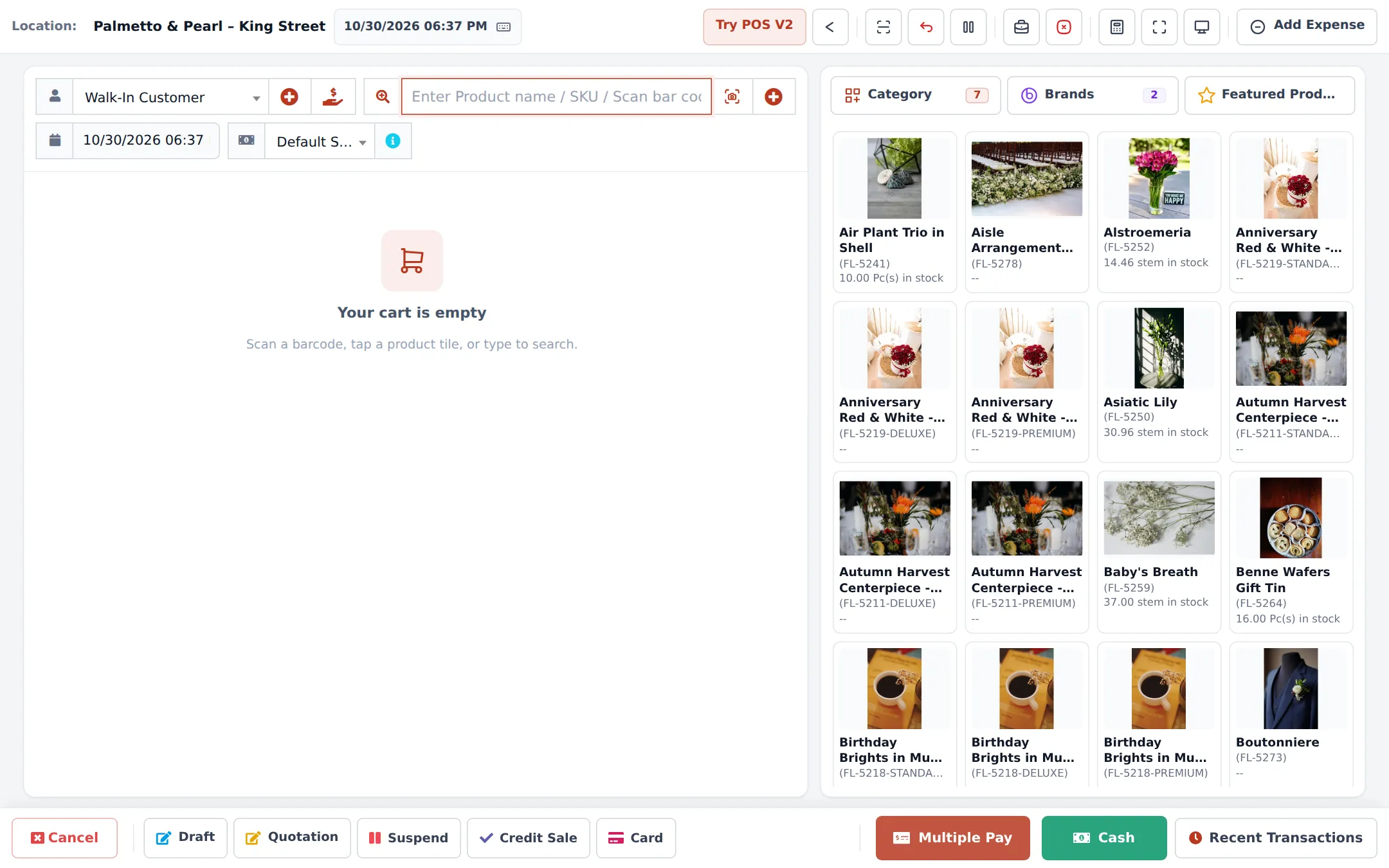The image size is (1389, 868).
Task: Expand the Walk-In Customer dropdown
Action: tap(170, 96)
